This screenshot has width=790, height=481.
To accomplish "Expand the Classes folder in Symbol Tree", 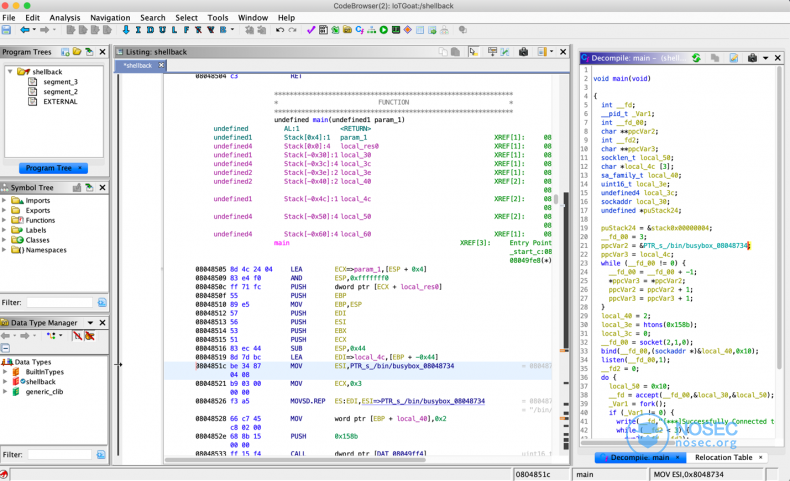I will click(x=5, y=240).
